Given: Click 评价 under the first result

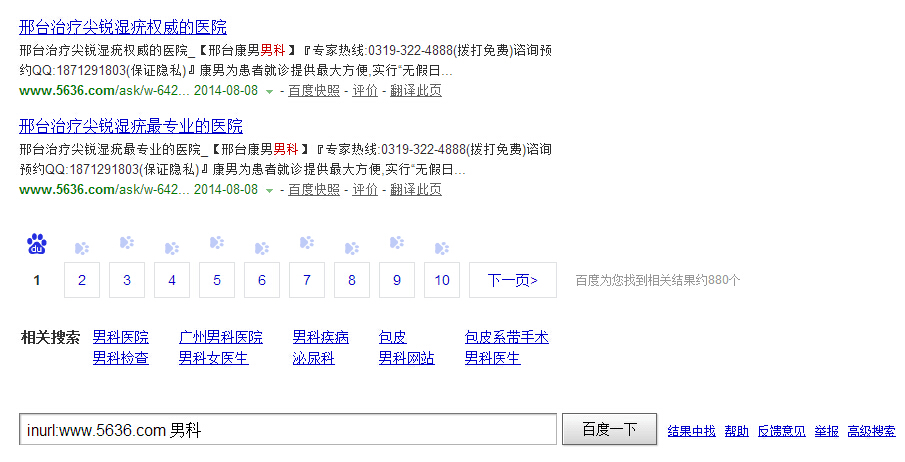Looking at the screenshot, I should [365, 91].
